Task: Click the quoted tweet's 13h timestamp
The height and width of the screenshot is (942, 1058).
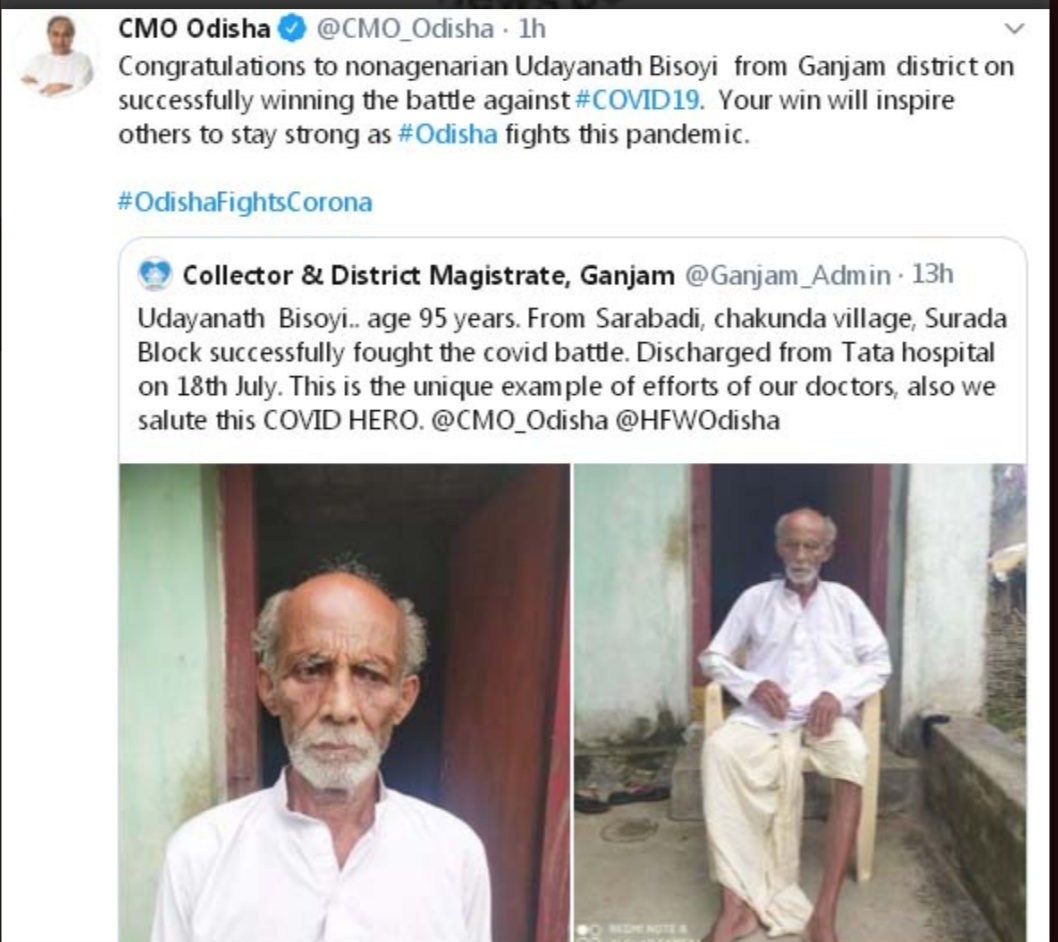Action: (x=932, y=274)
